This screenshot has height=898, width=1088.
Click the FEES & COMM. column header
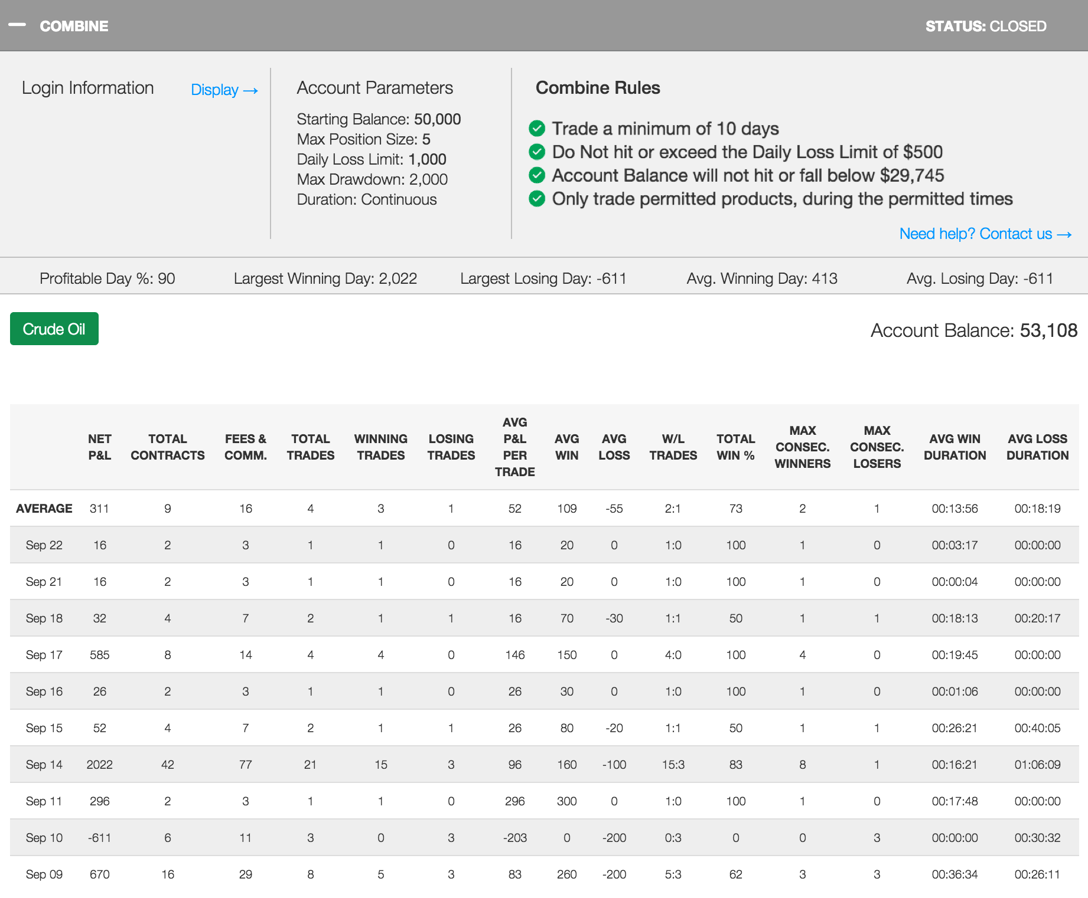(245, 447)
